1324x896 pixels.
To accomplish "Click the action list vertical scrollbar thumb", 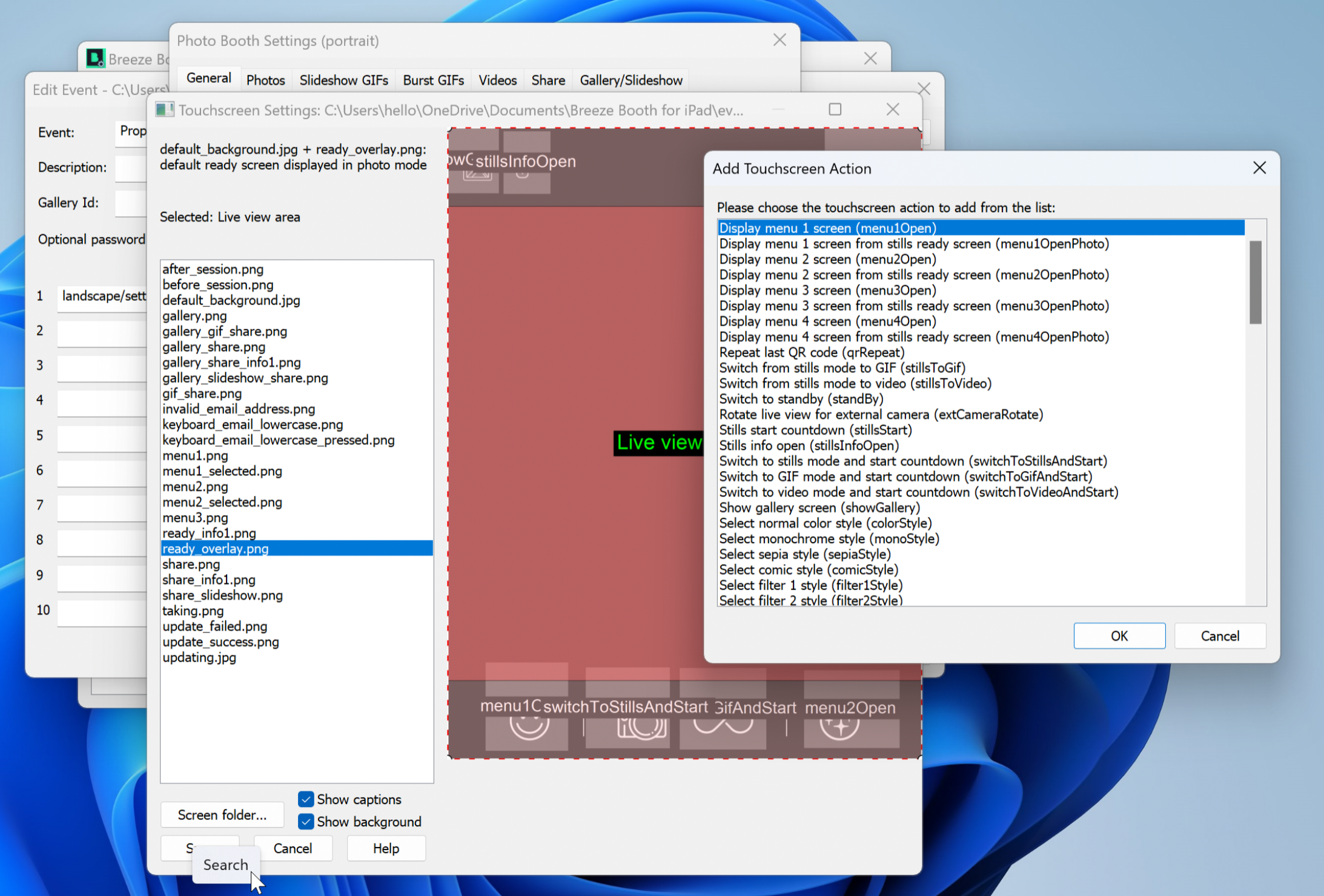I will tap(1255, 282).
